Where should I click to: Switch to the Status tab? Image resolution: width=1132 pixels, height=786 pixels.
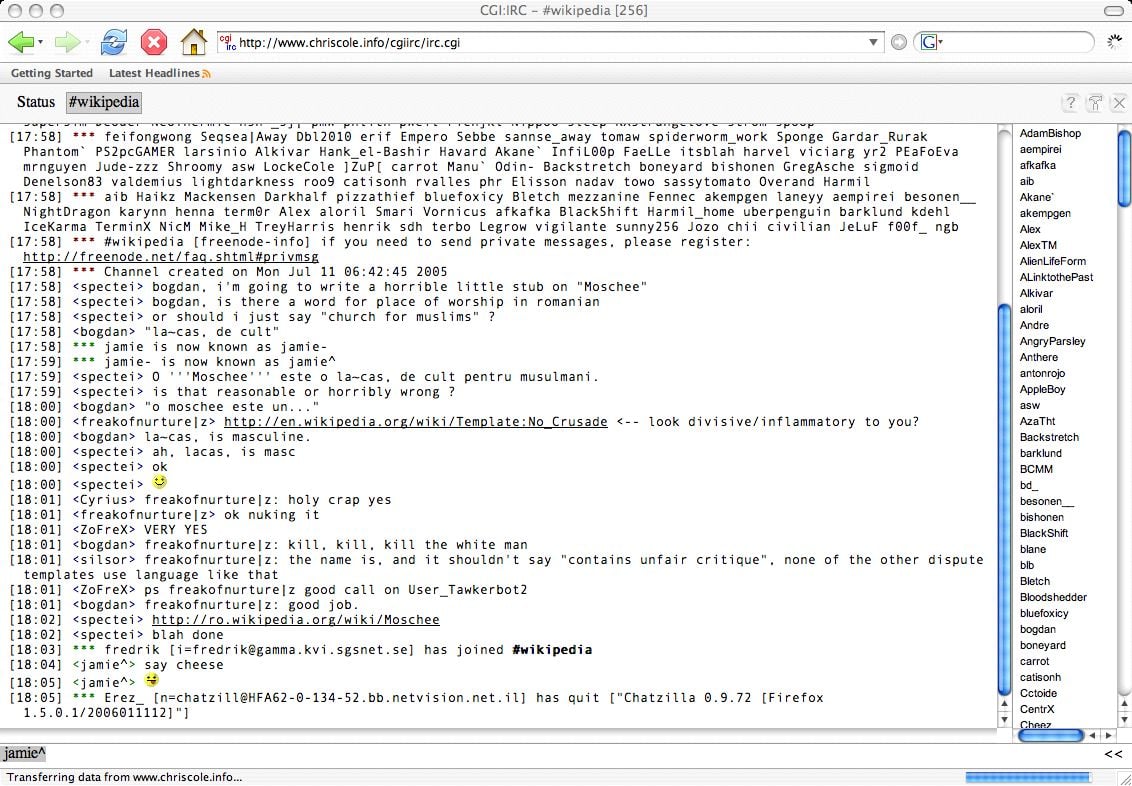click(35, 102)
